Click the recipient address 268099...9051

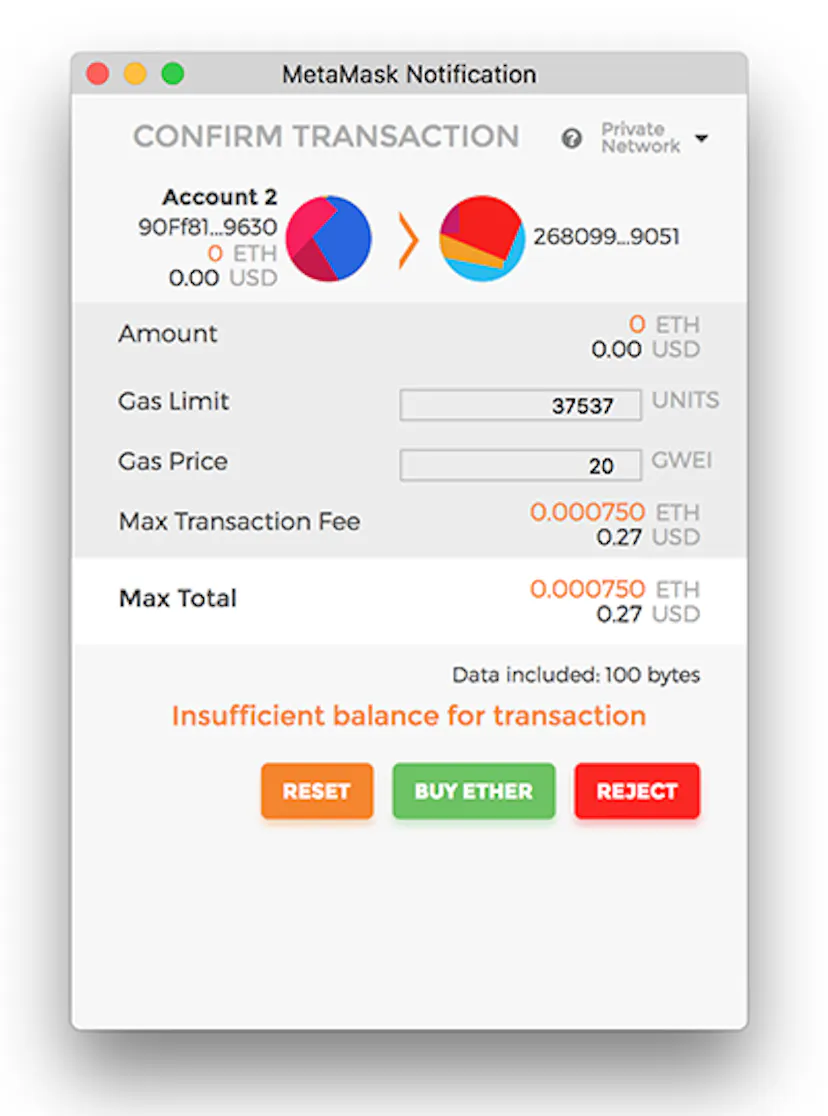pyautogui.click(x=607, y=236)
